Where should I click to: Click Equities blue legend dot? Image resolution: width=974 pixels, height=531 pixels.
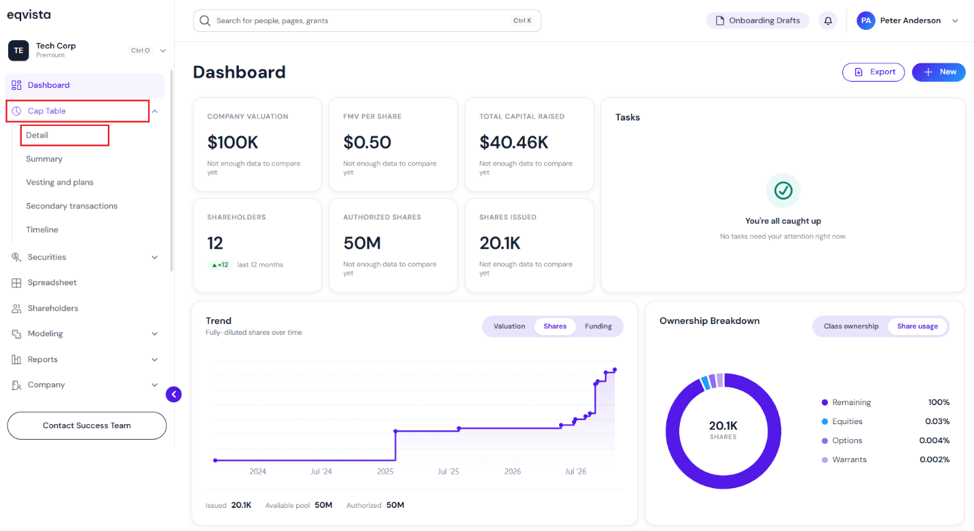(825, 422)
